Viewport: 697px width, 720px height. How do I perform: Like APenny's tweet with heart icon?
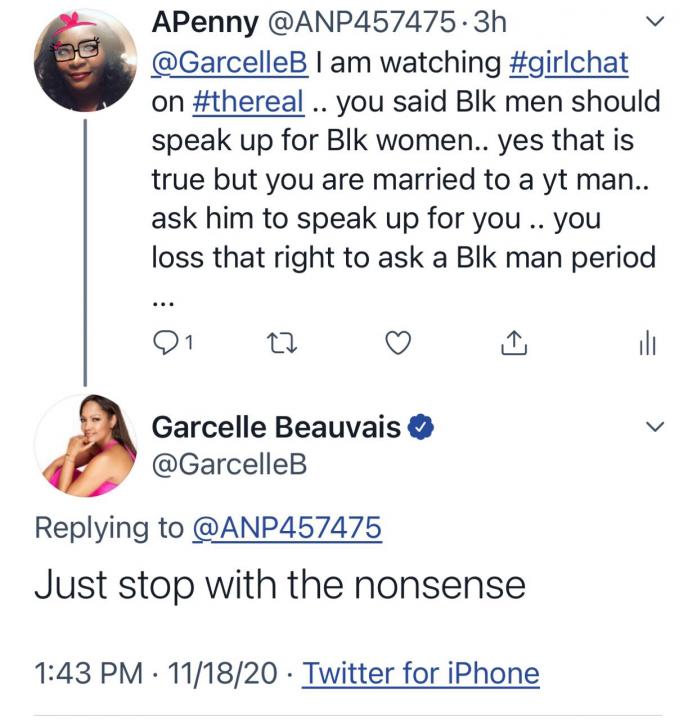(398, 343)
